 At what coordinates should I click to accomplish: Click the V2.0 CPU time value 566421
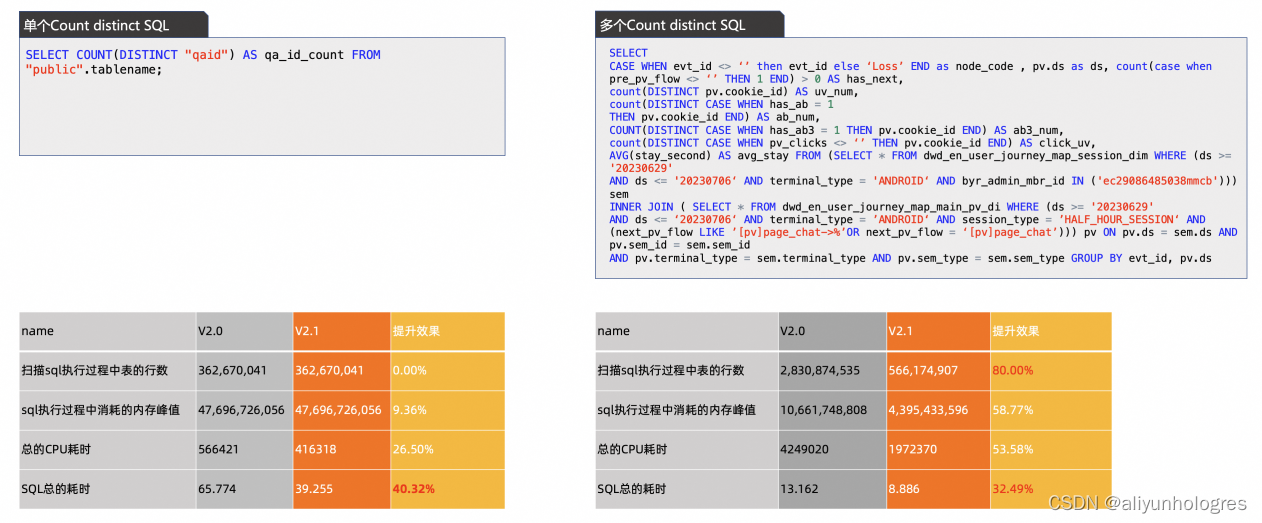tap(243, 450)
